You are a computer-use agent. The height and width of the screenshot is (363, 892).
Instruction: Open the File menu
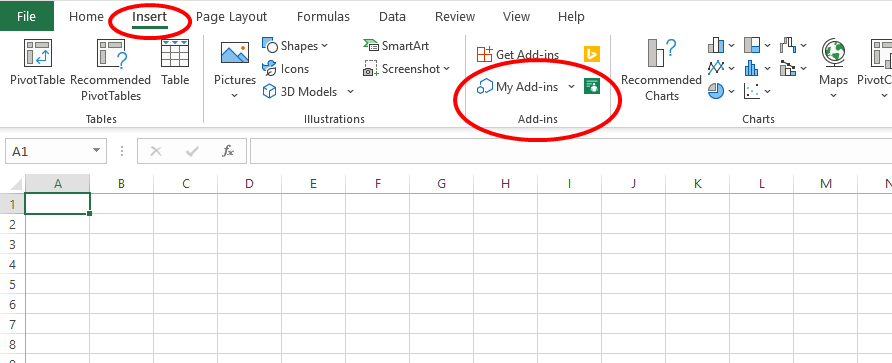pos(27,16)
